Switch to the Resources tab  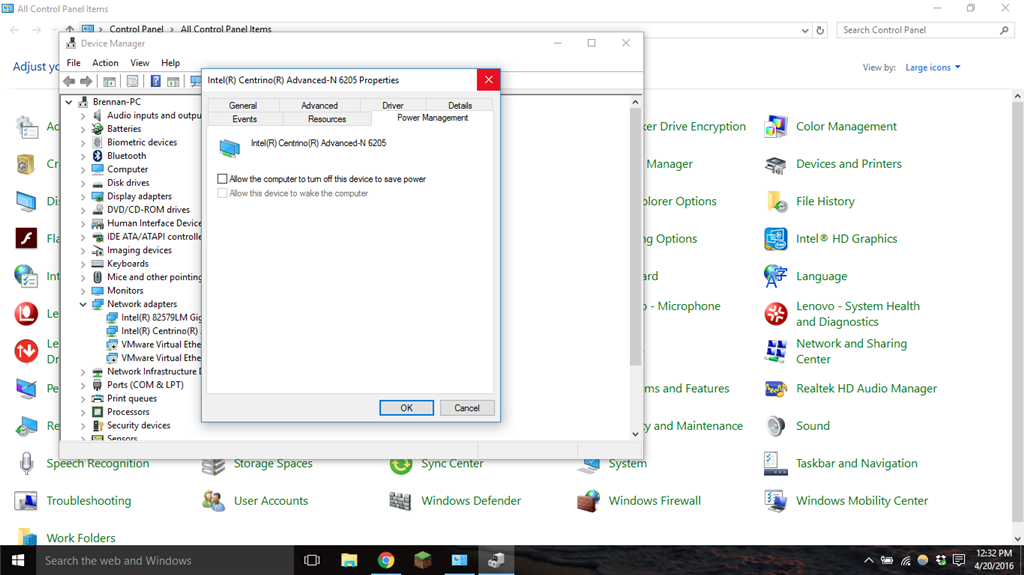coord(327,119)
